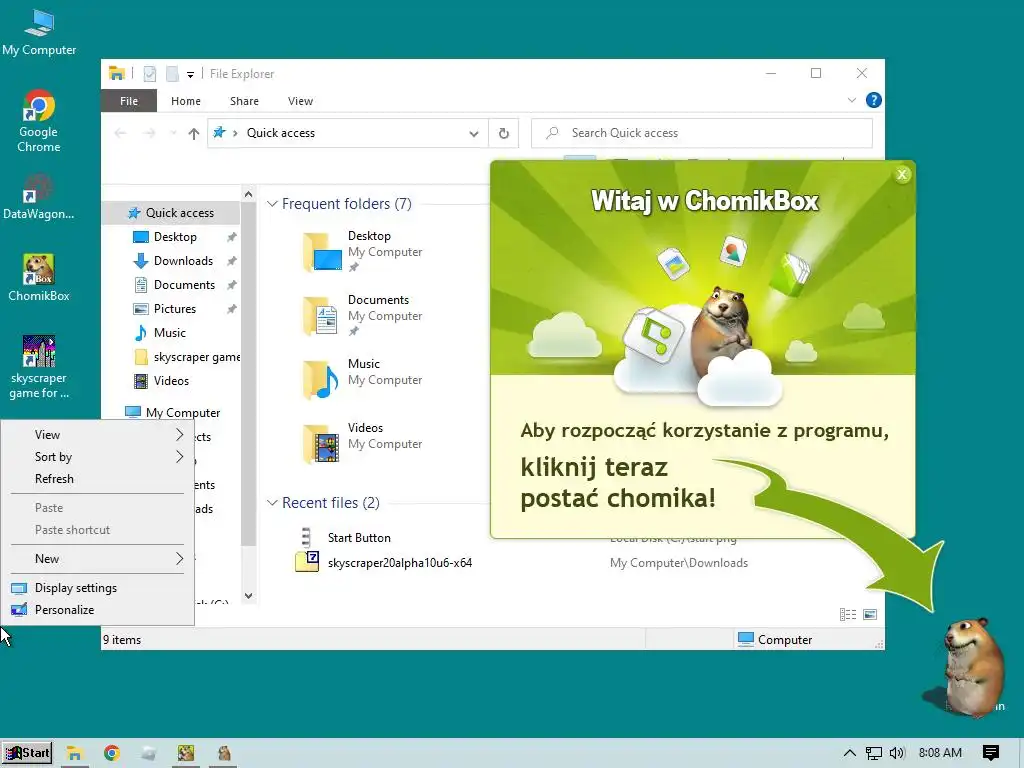
Task: Select the ChomikBox desktop shortcut icon
Action: (x=39, y=278)
